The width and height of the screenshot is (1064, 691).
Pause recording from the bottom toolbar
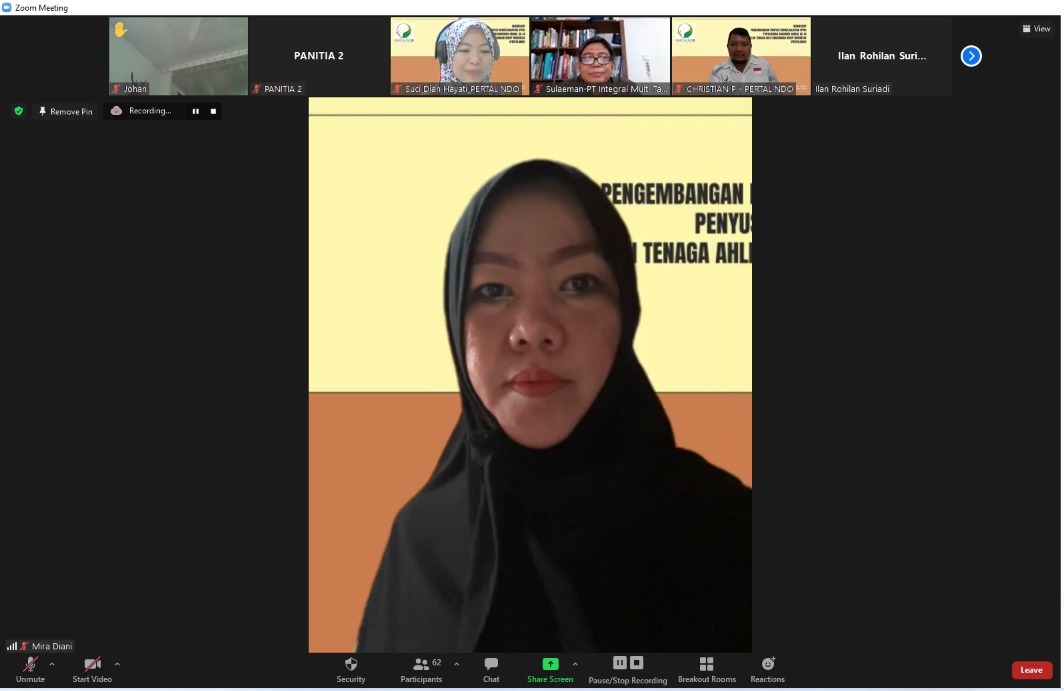(619, 663)
